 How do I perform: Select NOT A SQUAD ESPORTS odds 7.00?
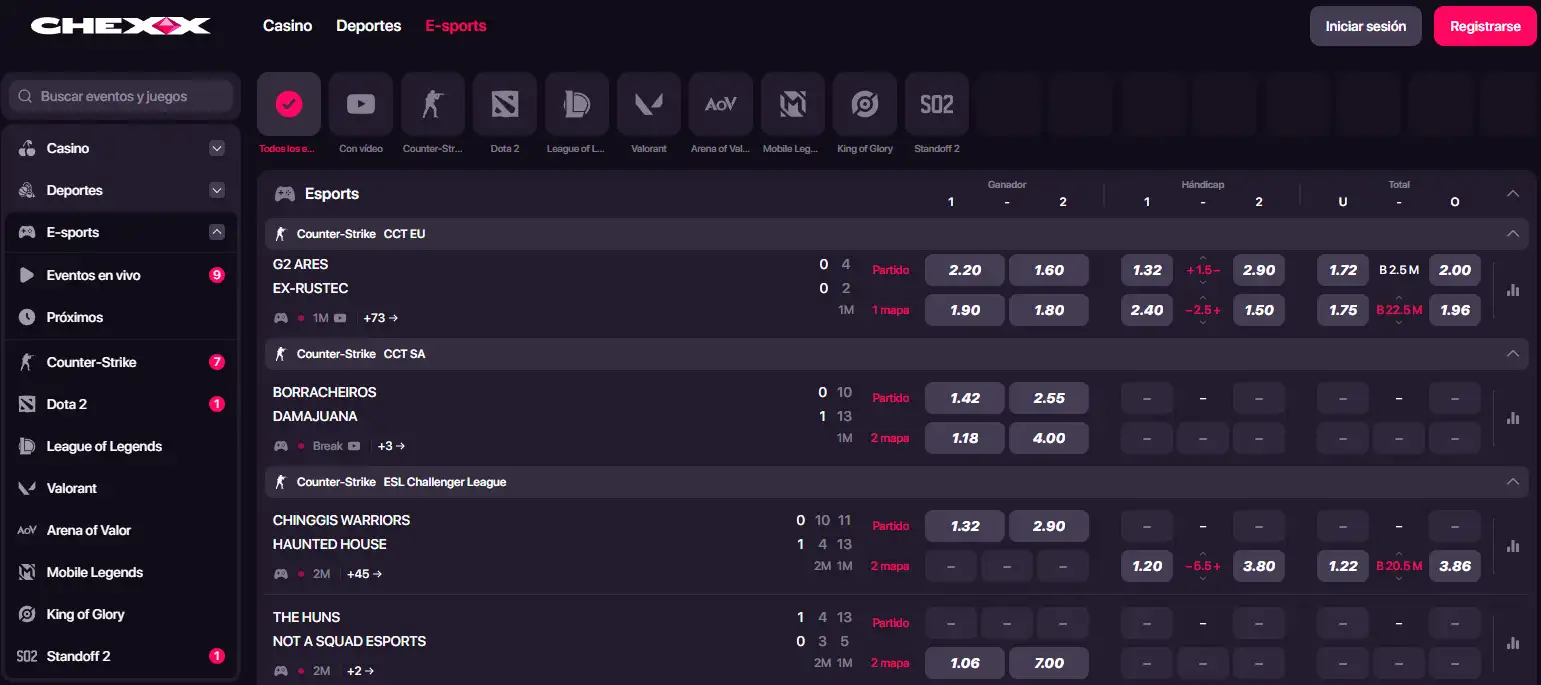tap(1049, 663)
